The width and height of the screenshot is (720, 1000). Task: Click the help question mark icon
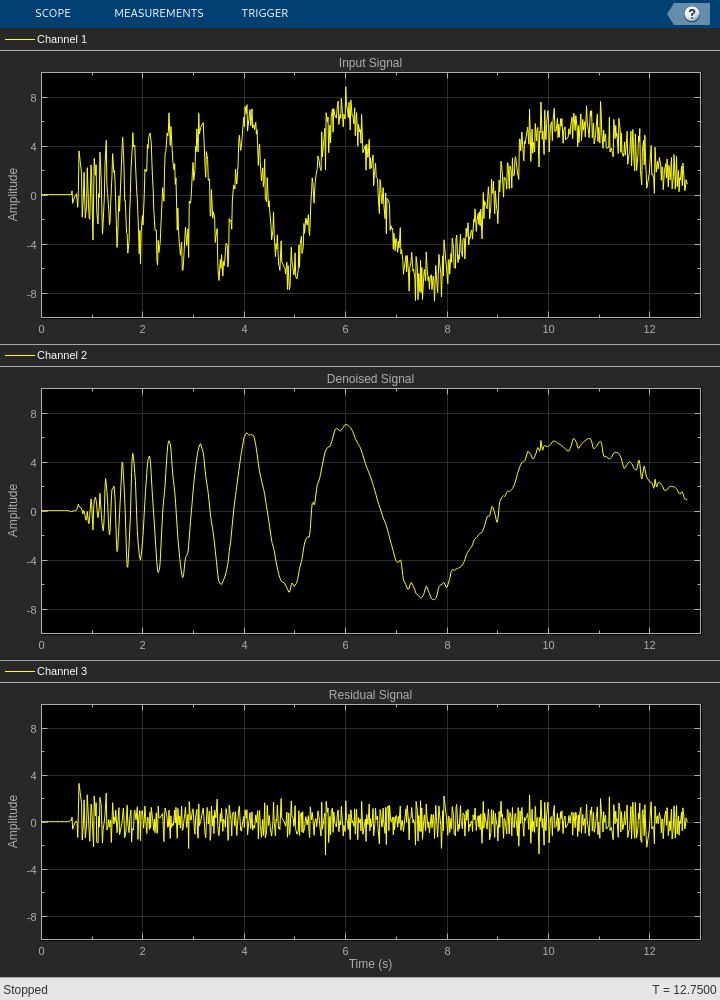pyautogui.click(x=691, y=14)
